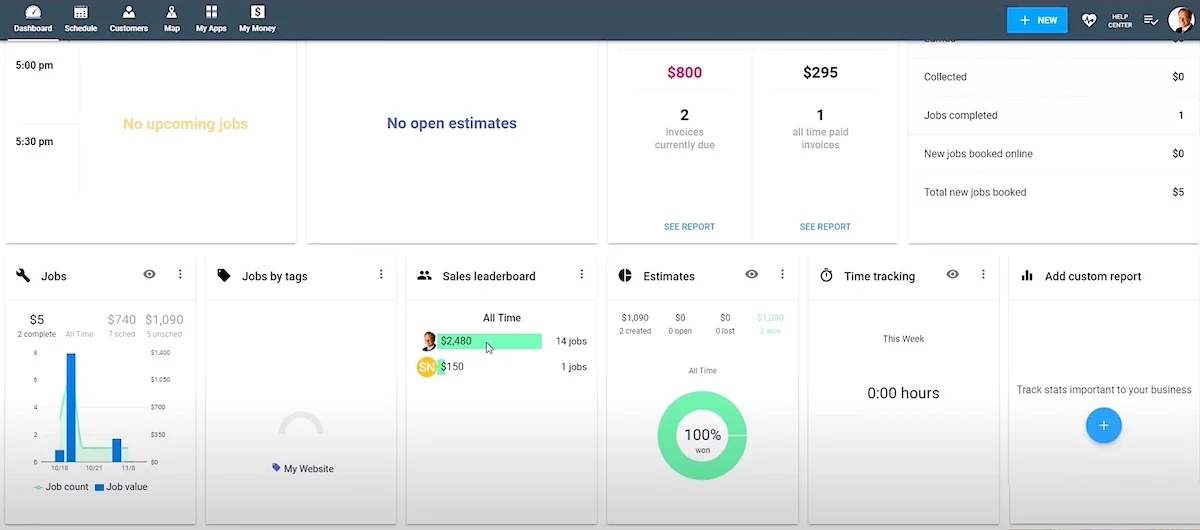Click the New jobs booked online row

click(1053, 154)
